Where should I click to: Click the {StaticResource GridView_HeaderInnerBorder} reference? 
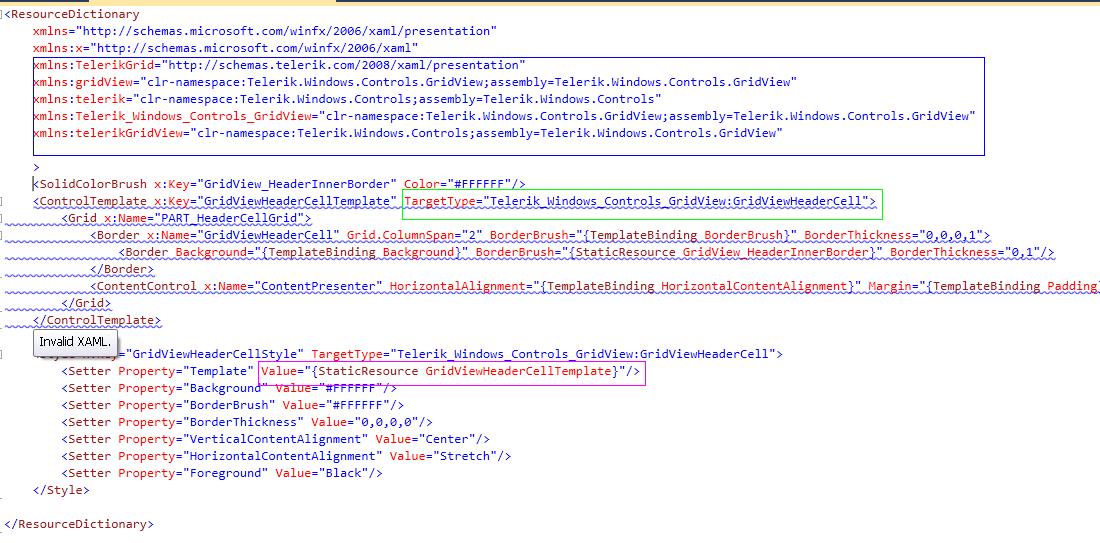pos(723,252)
